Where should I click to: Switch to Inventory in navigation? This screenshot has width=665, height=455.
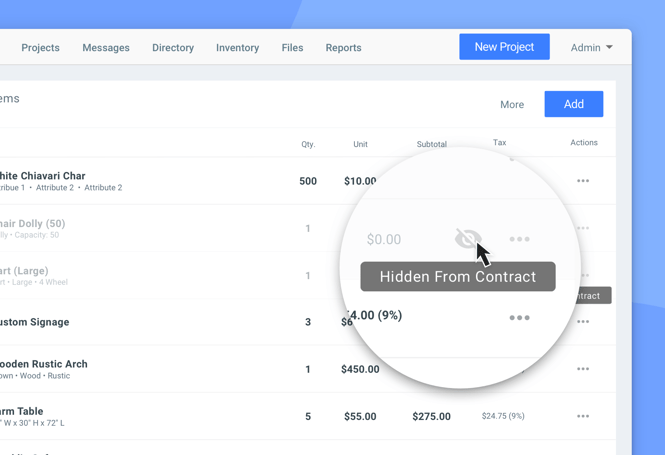point(238,47)
